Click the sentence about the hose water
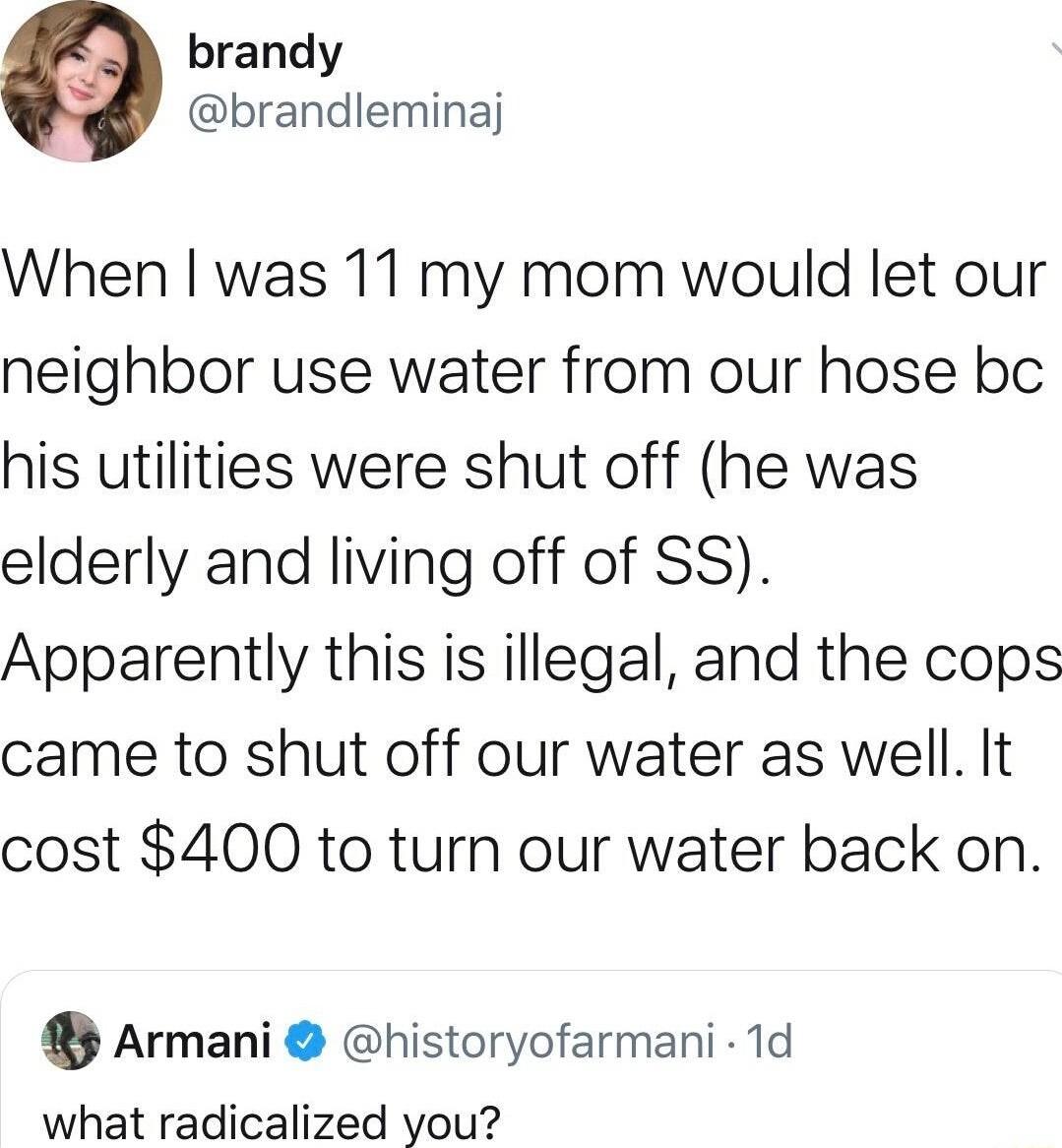This screenshot has height=1148, width=1062. point(522,373)
